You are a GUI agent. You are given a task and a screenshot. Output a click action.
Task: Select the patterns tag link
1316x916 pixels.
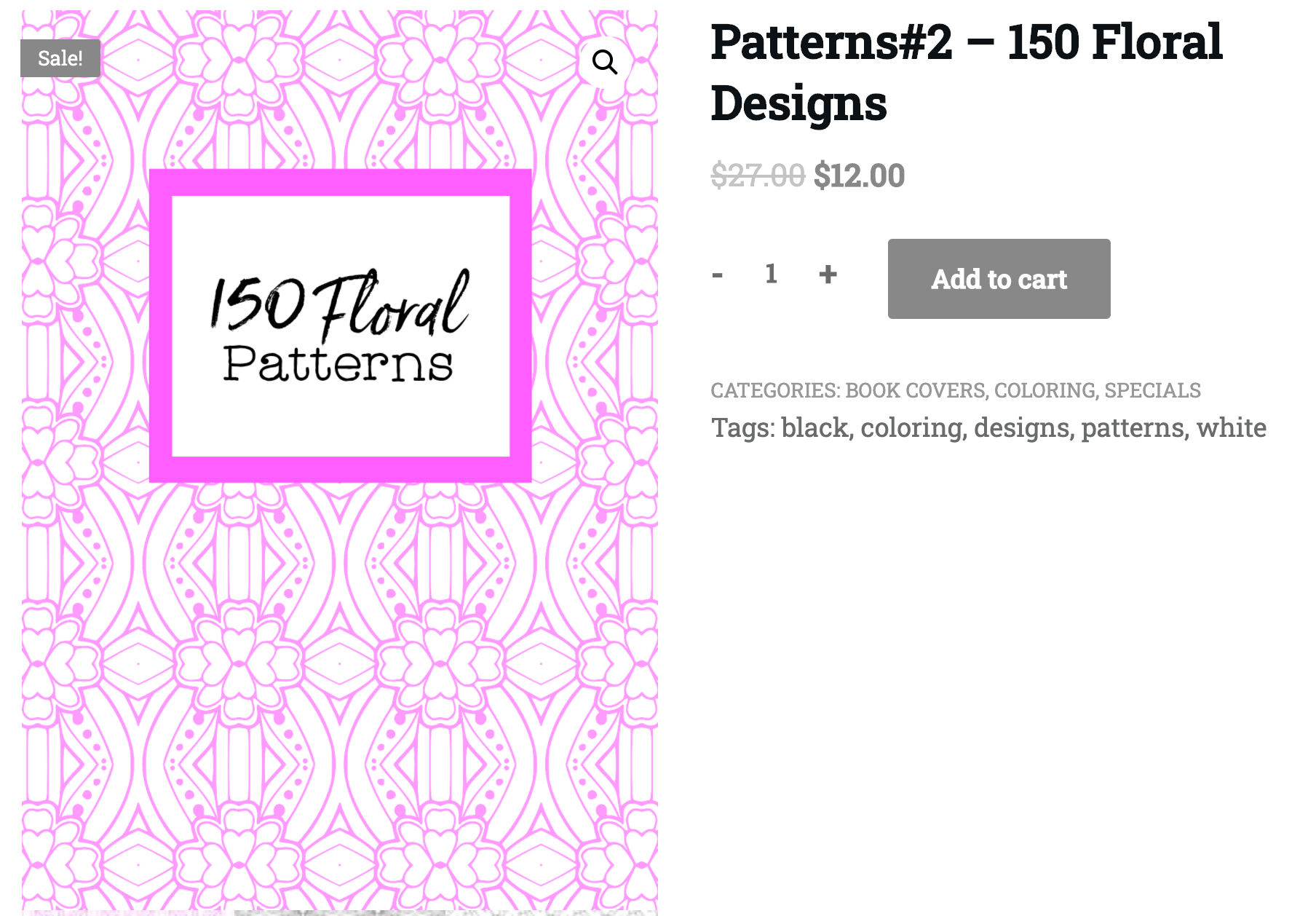(x=1133, y=428)
